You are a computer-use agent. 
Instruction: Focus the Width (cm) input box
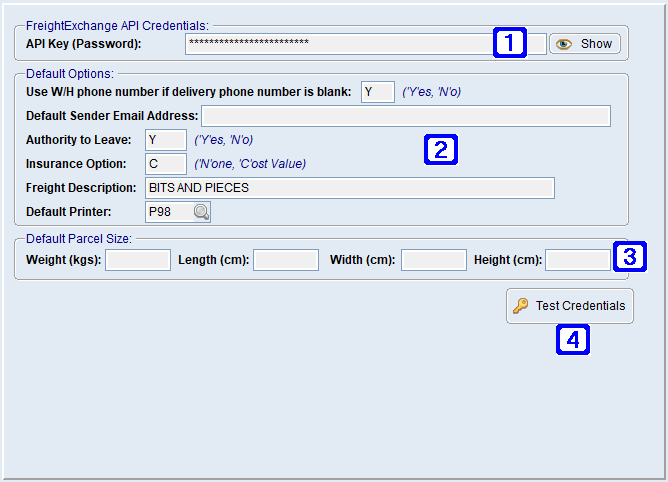click(434, 260)
